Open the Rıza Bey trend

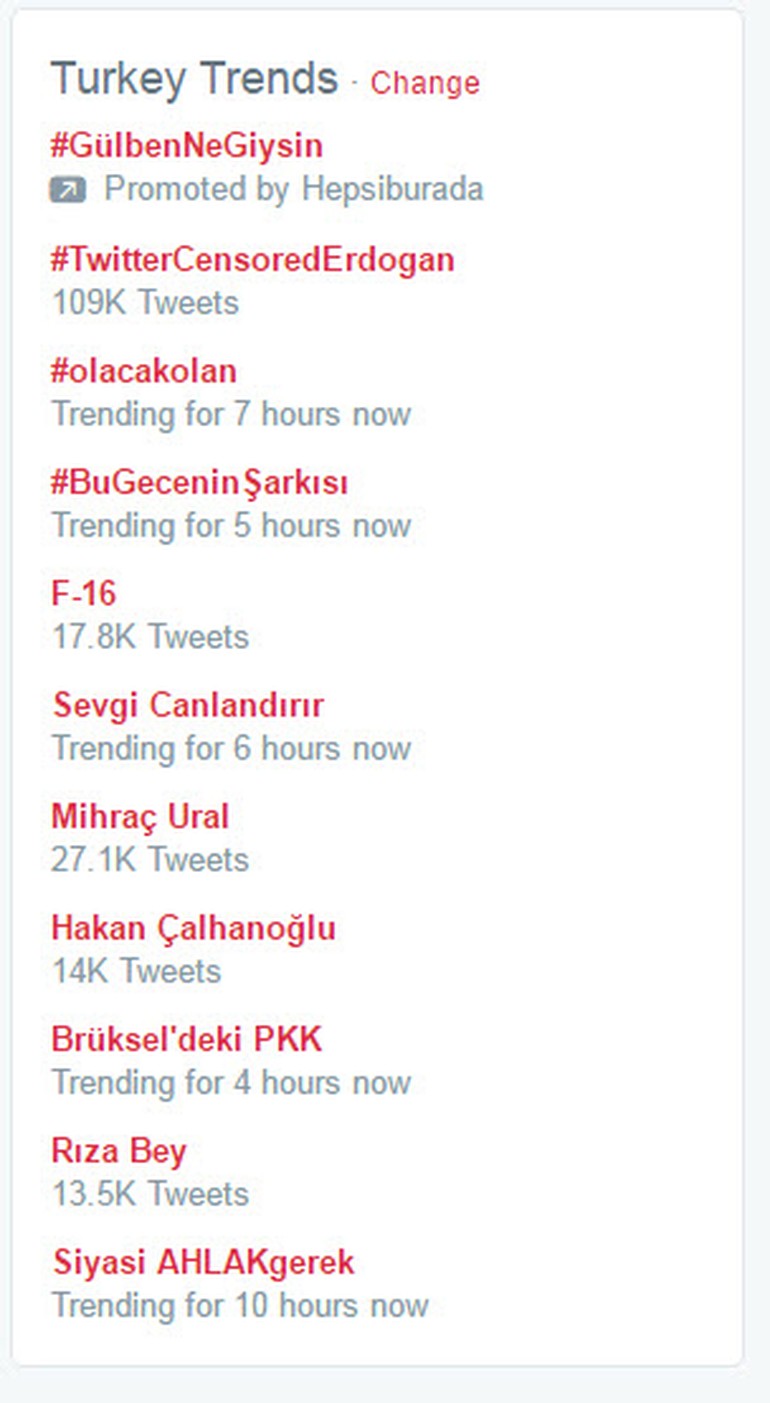pyautogui.click(x=118, y=1151)
